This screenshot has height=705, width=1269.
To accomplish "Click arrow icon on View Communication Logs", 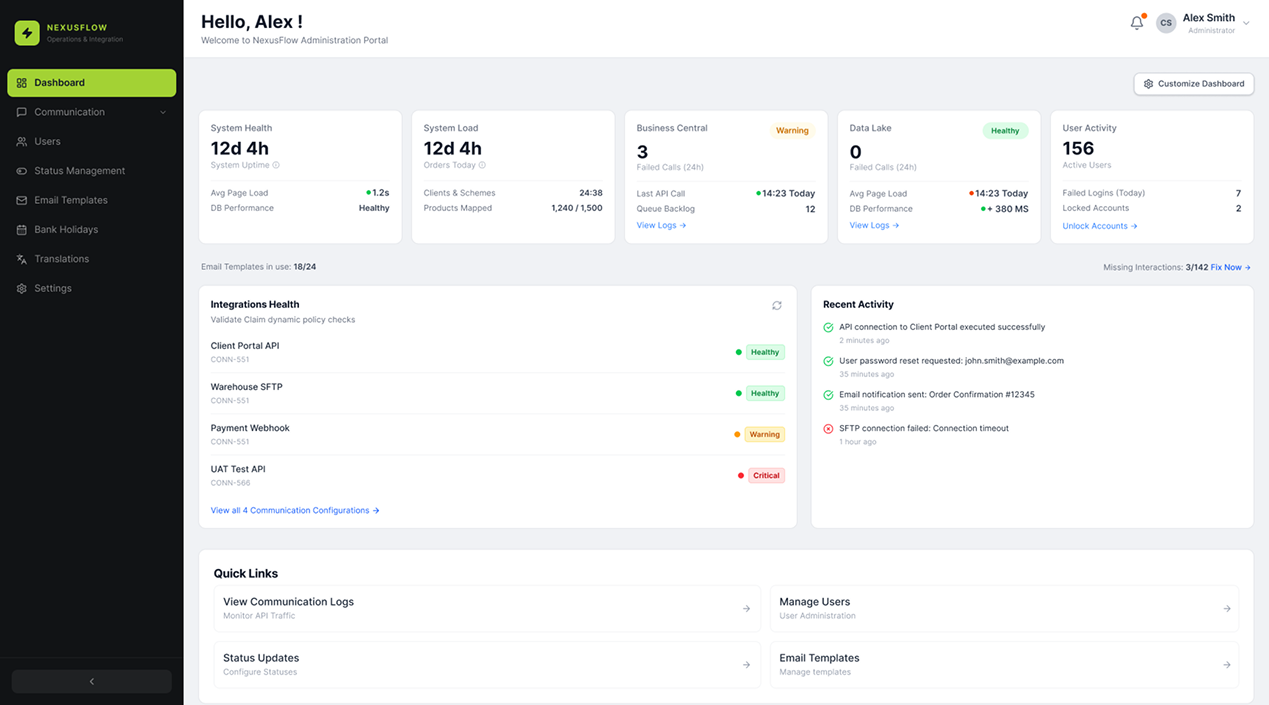I will click(746, 608).
